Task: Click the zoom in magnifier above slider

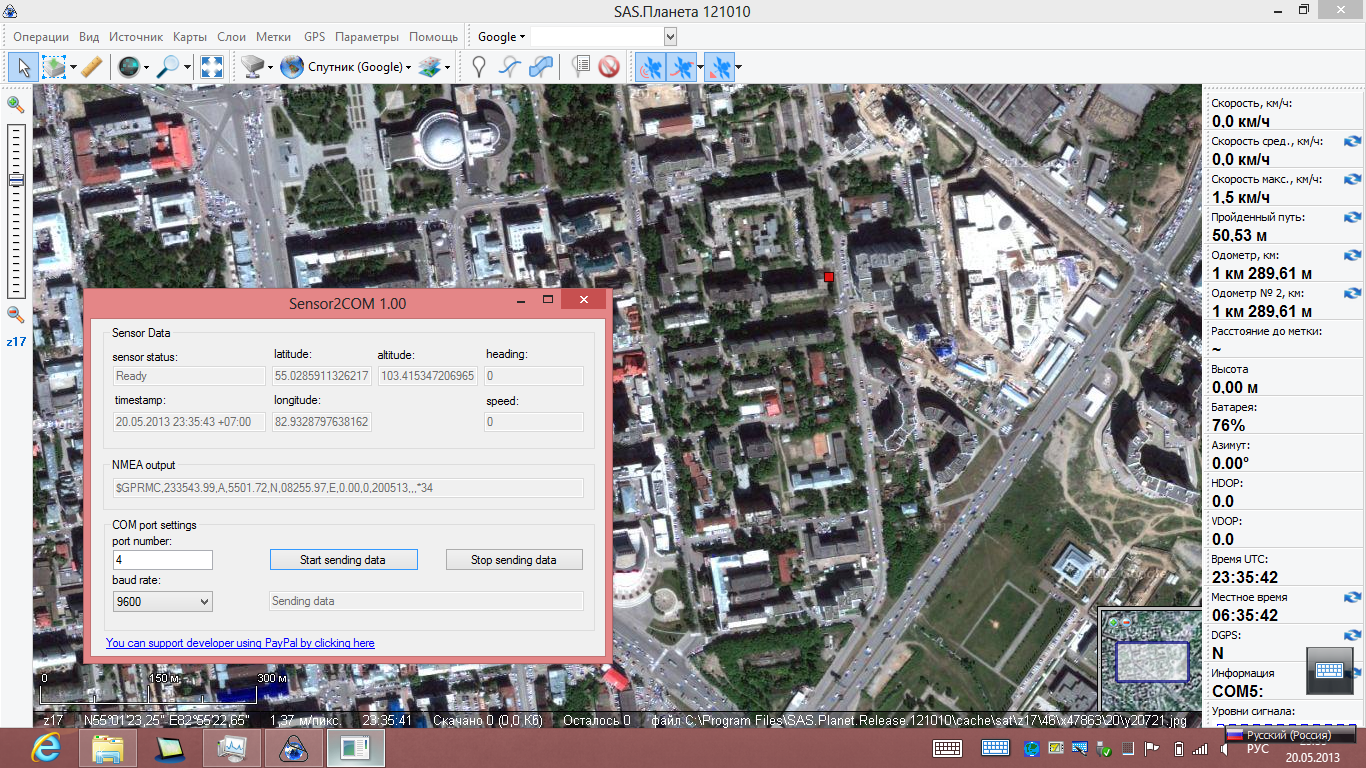Action: coord(15,104)
